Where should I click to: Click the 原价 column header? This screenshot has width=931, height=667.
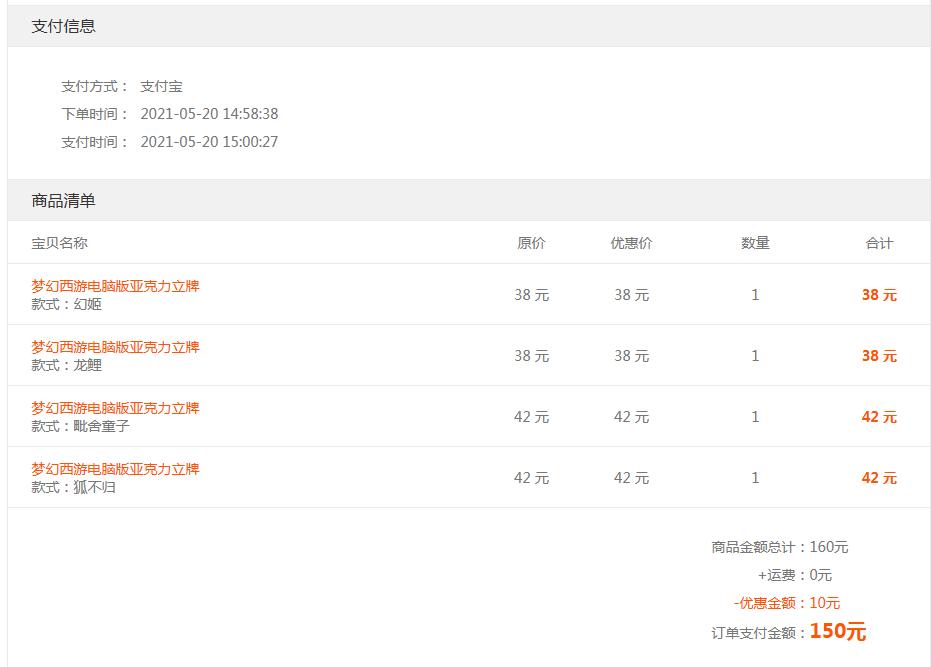[x=531, y=243]
